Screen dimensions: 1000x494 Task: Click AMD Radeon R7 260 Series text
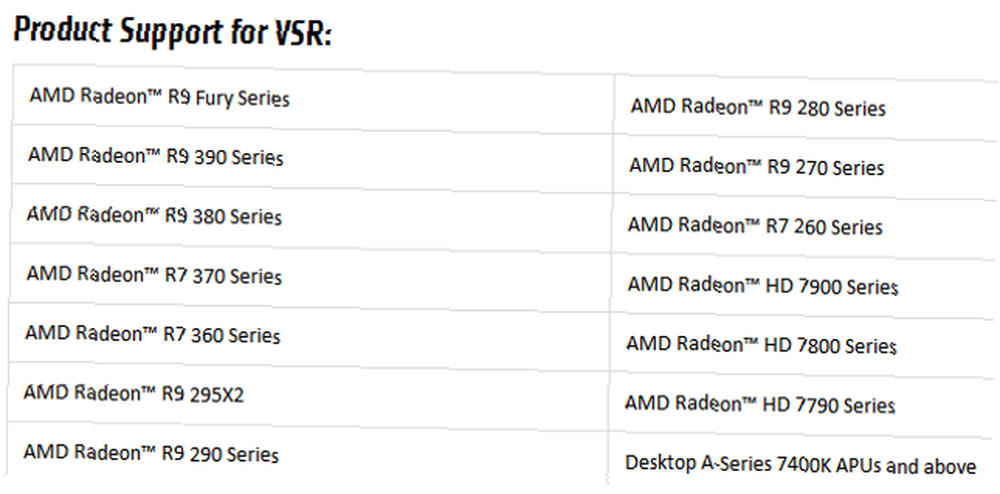point(755,226)
